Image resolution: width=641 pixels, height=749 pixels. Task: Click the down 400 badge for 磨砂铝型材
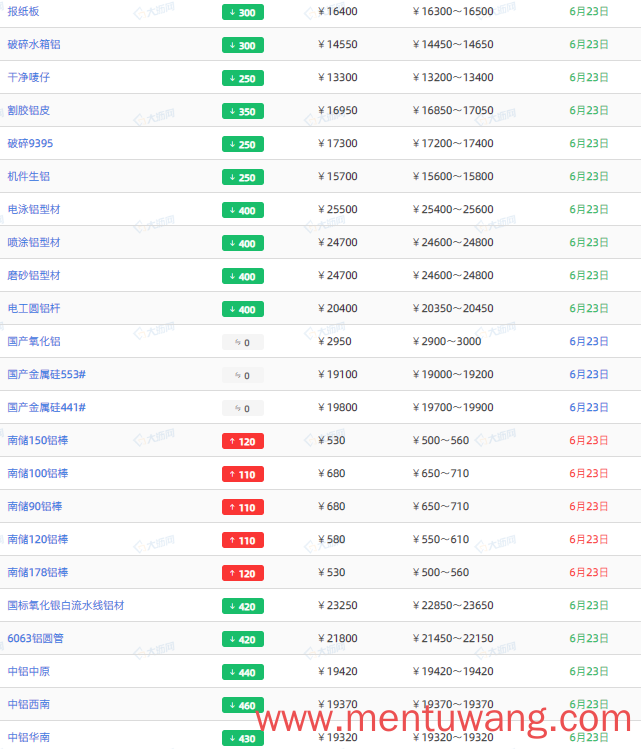pos(243,276)
